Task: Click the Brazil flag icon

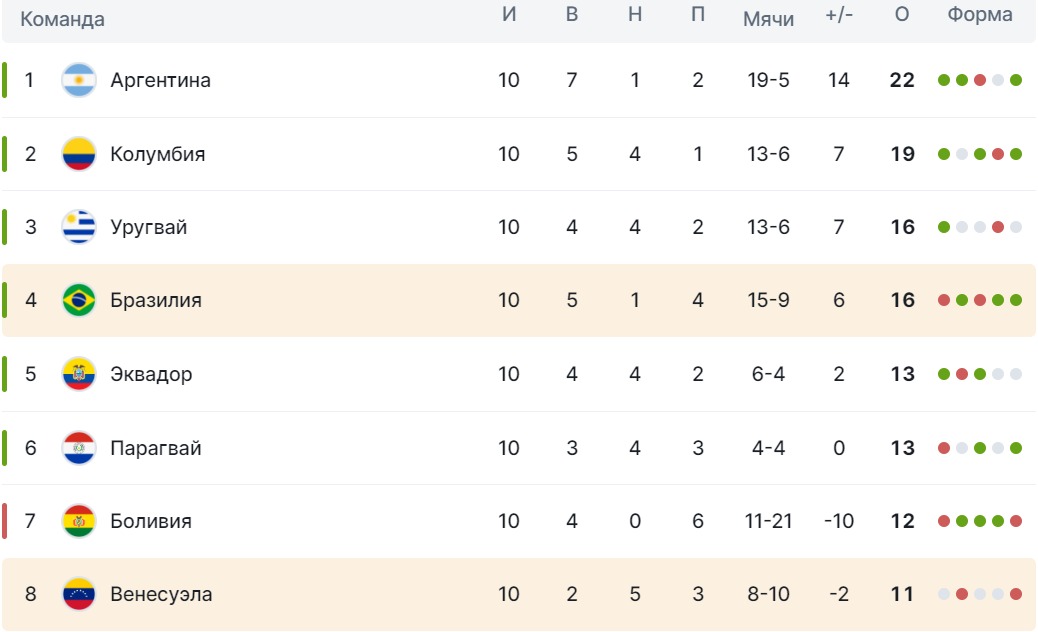Action: (x=78, y=300)
